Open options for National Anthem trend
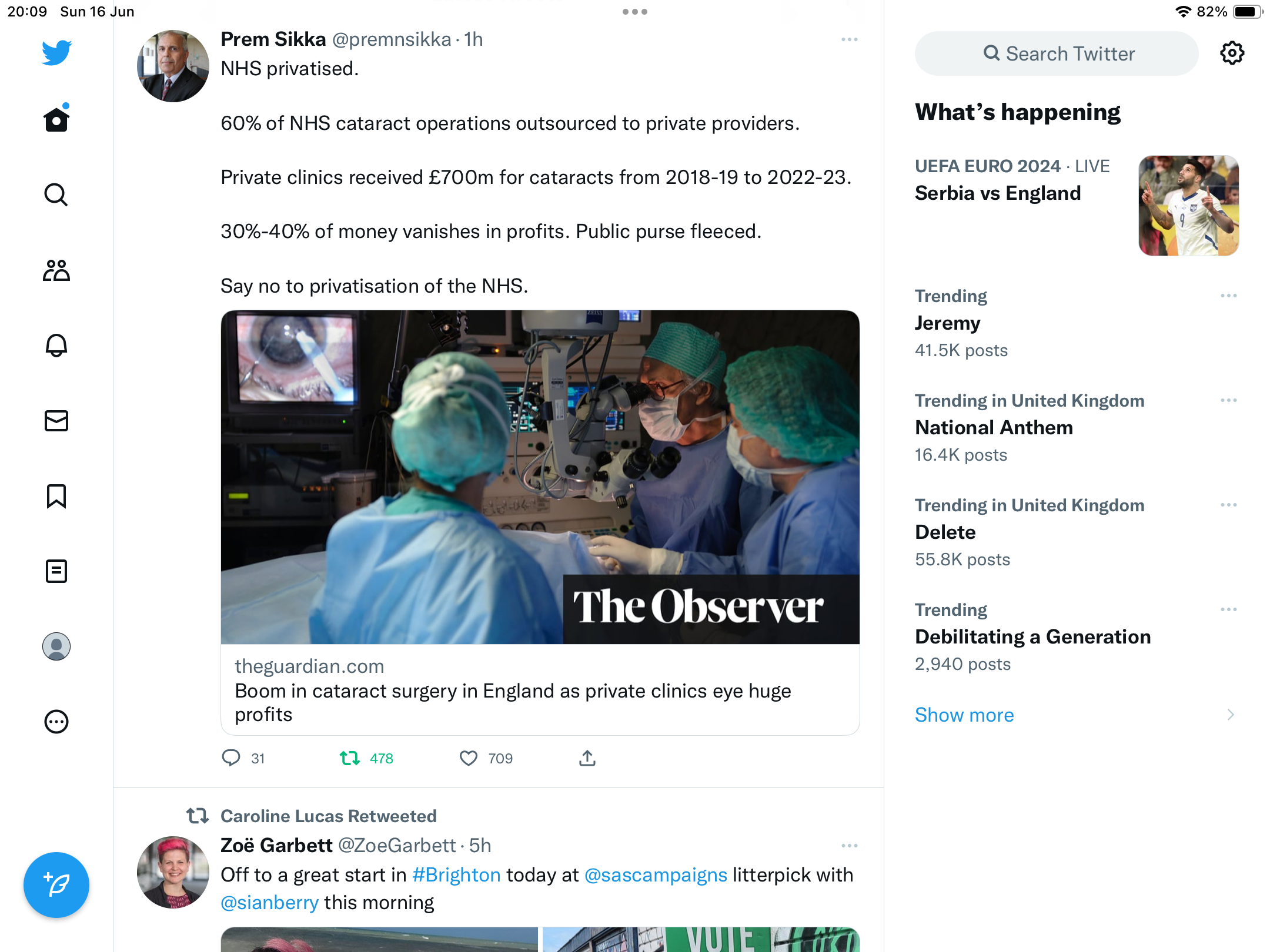This screenshot has width=1270, height=952. (x=1229, y=400)
